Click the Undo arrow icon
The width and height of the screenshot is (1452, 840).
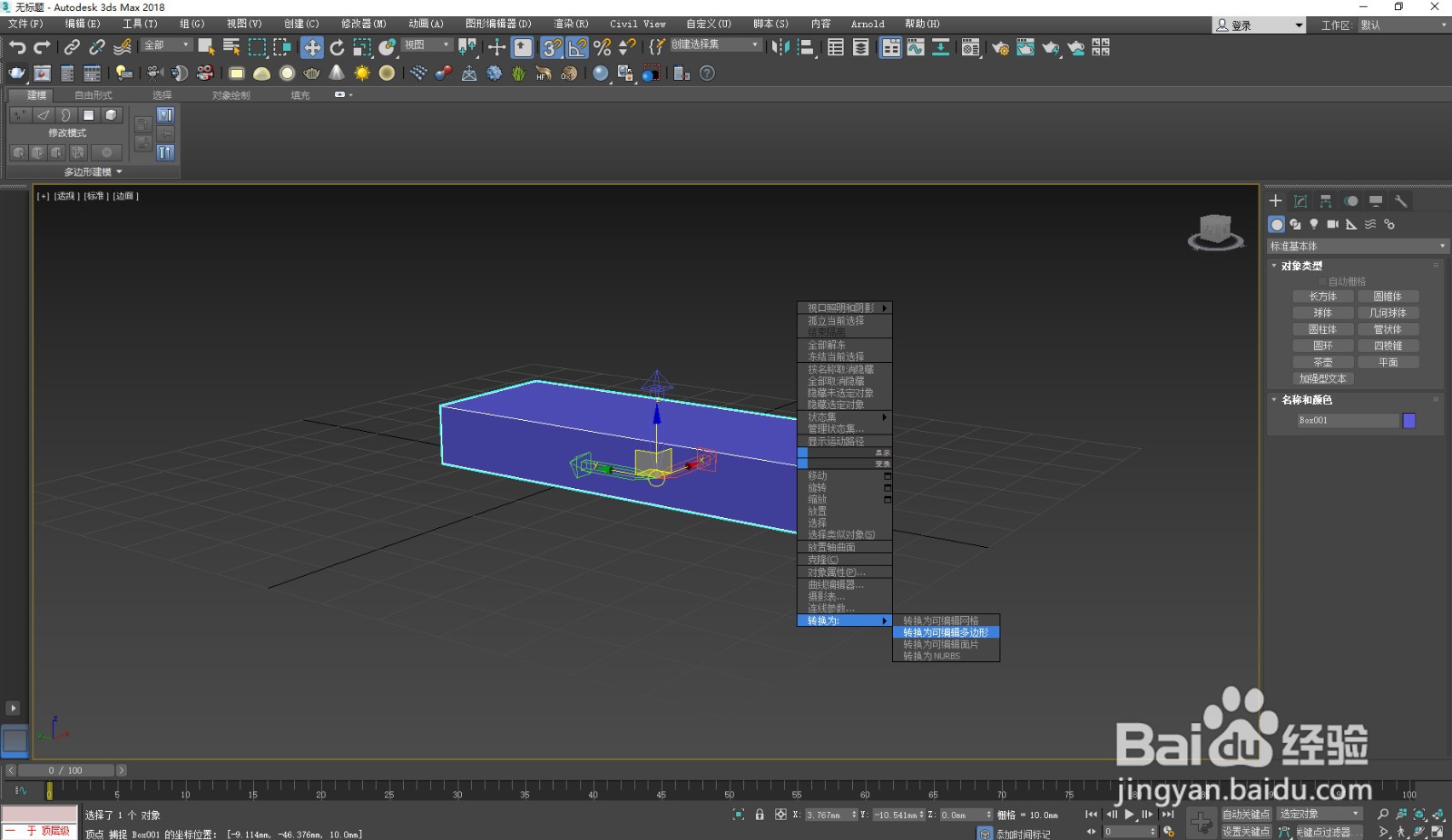click(x=17, y=47)
